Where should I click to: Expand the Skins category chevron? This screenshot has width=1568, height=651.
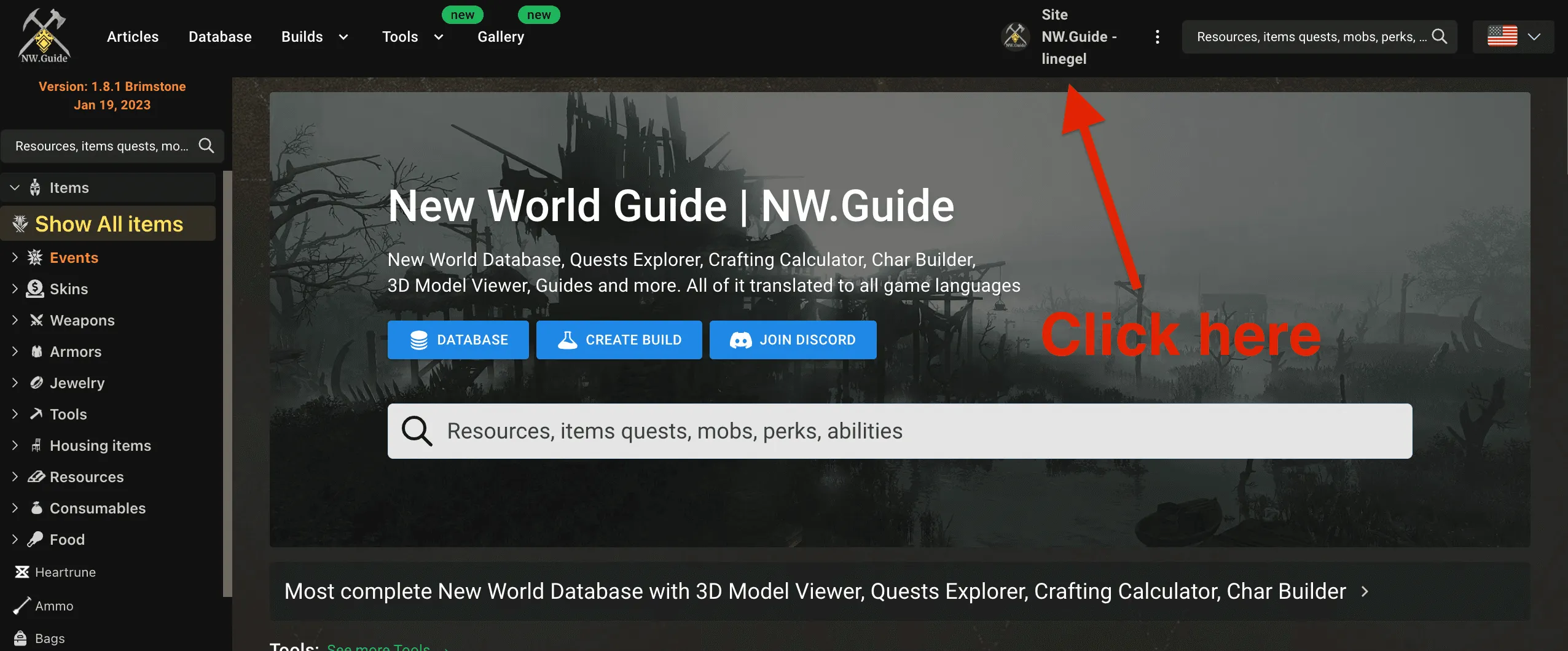coord(15,289)
